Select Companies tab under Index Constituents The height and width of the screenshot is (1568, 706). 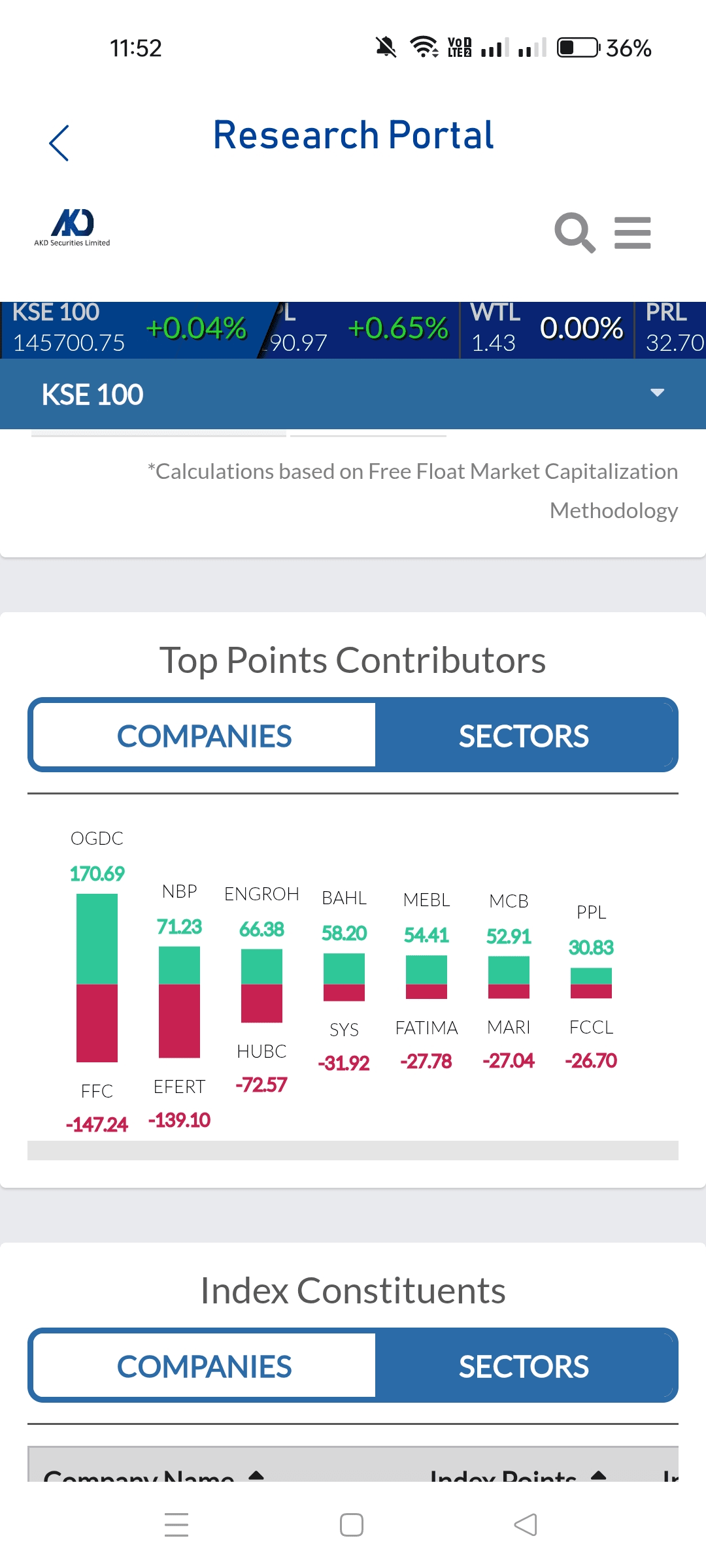point(204,1366)
